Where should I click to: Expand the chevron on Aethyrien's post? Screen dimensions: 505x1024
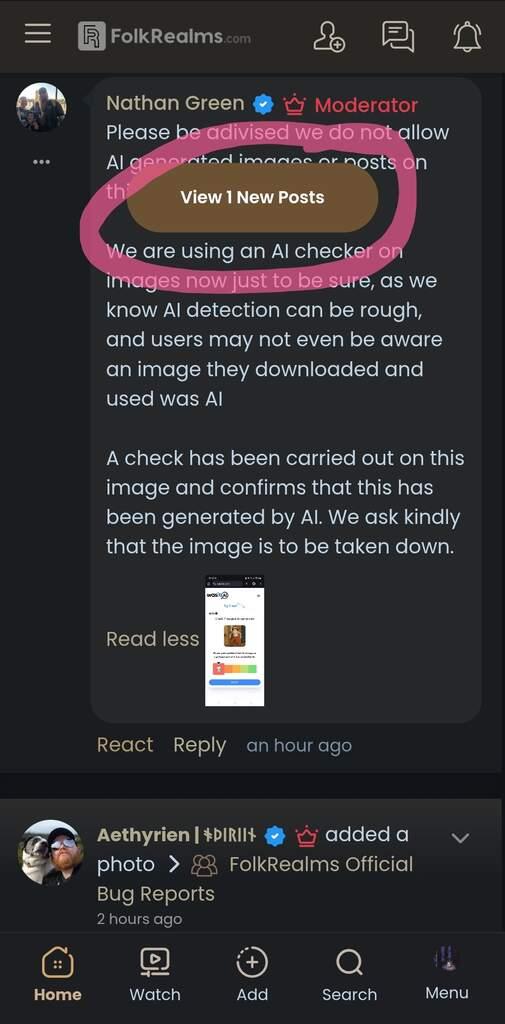461,837
